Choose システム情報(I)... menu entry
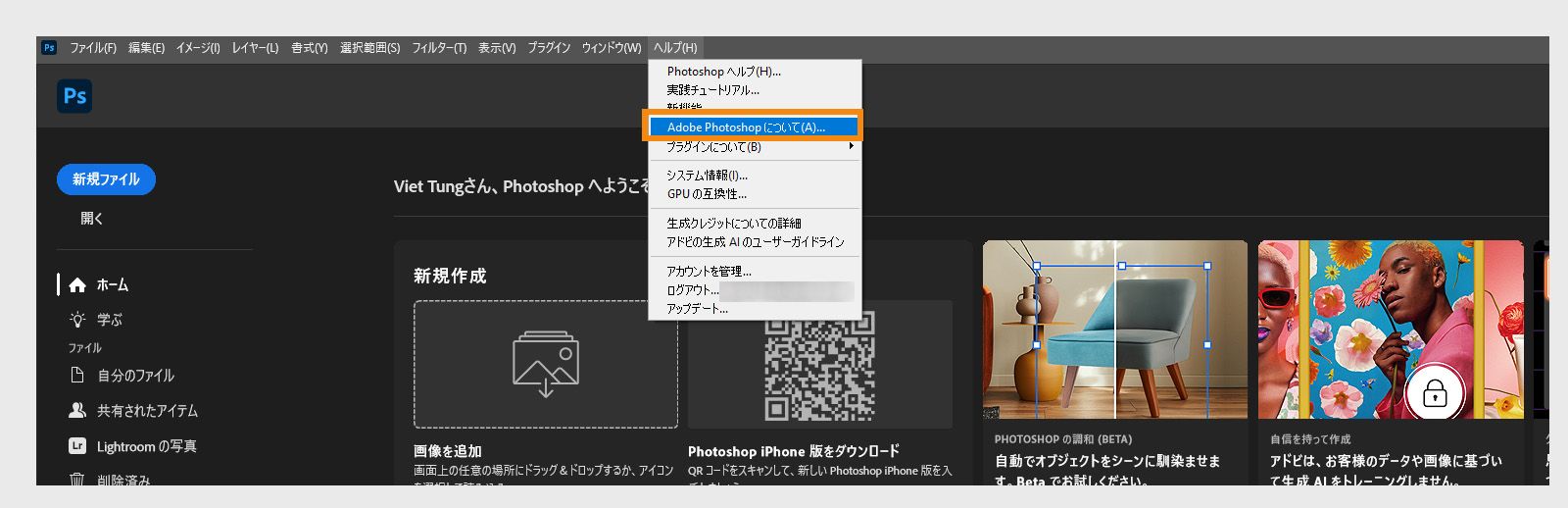The image size is (1568, 508). (755, 176)
